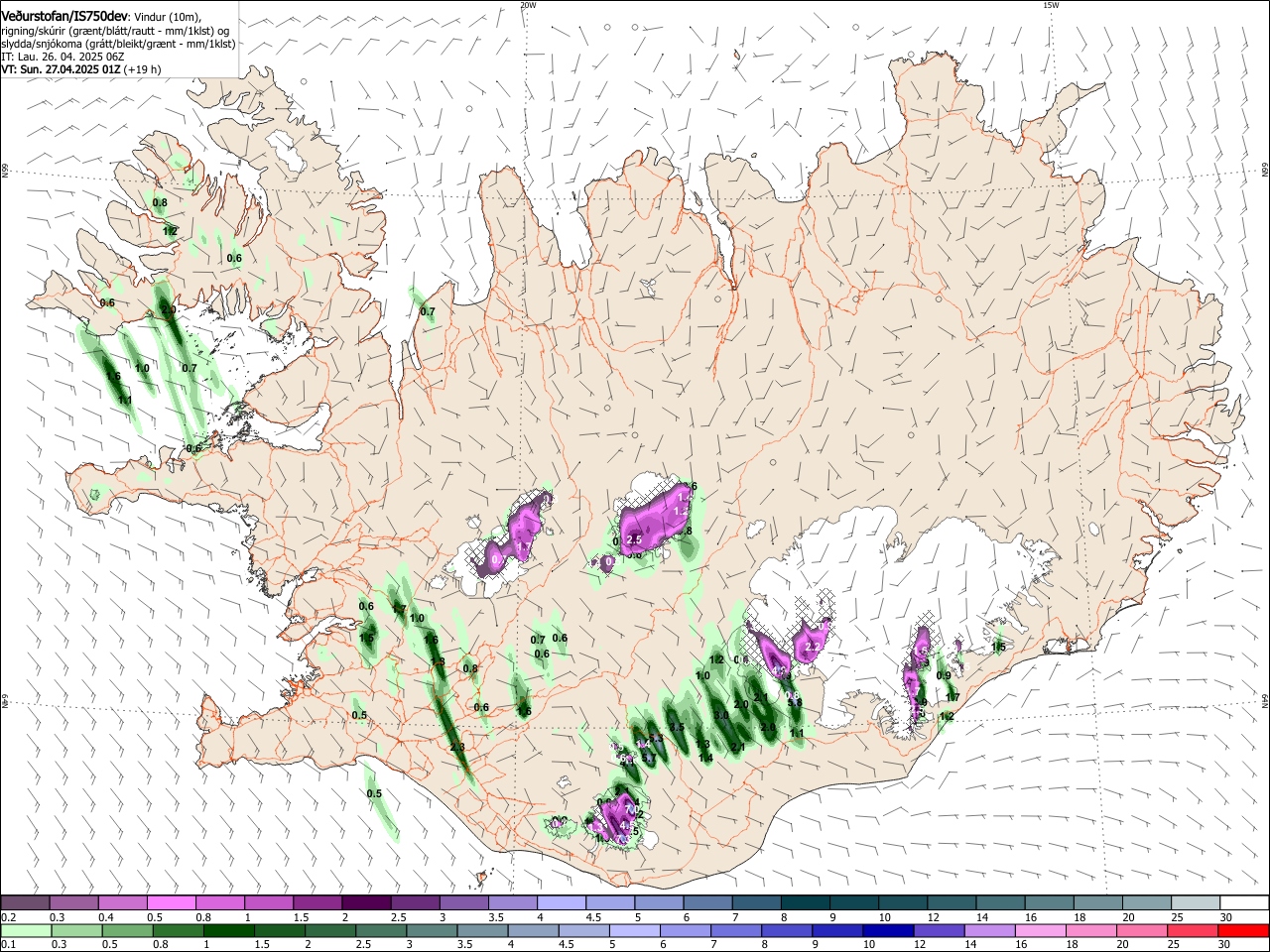The image size is (1270, 952).
Task: Click the 'slydda/snjókoma' legend description line
Action: (x=118, y=44)
